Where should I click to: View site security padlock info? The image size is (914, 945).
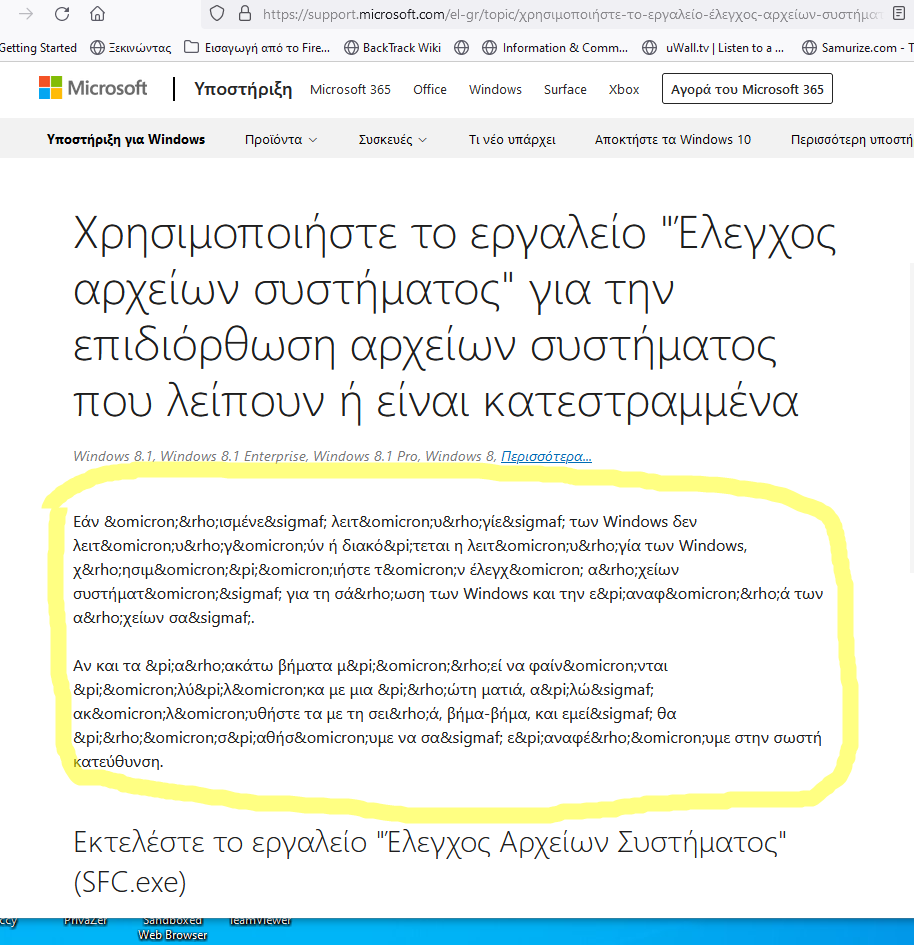tap(245, 14)
